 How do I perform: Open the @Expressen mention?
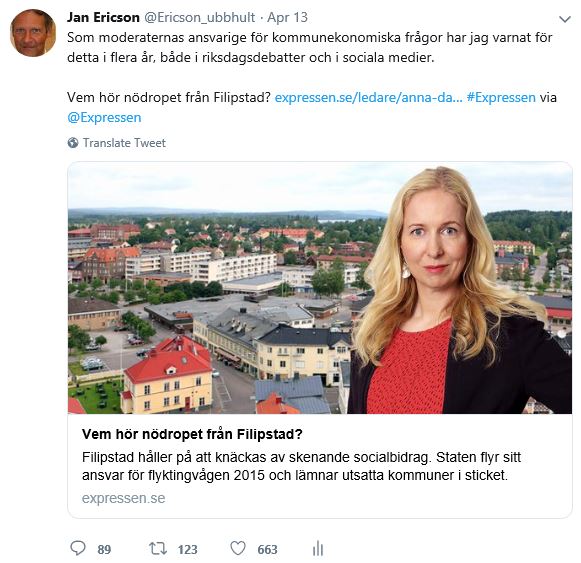pyautogui.click(x=104, y=117)
